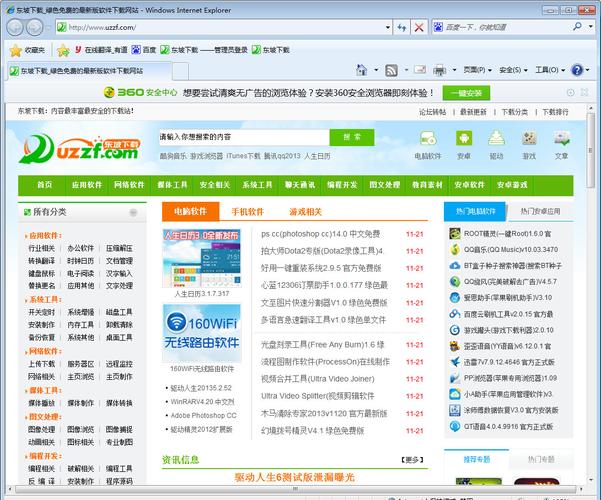Click the horizontal scrollbar thumb

coord(296,489)
